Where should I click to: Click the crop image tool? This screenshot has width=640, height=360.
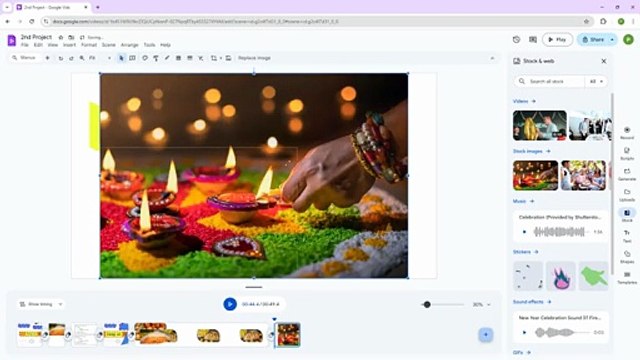(x=214, y=58)
